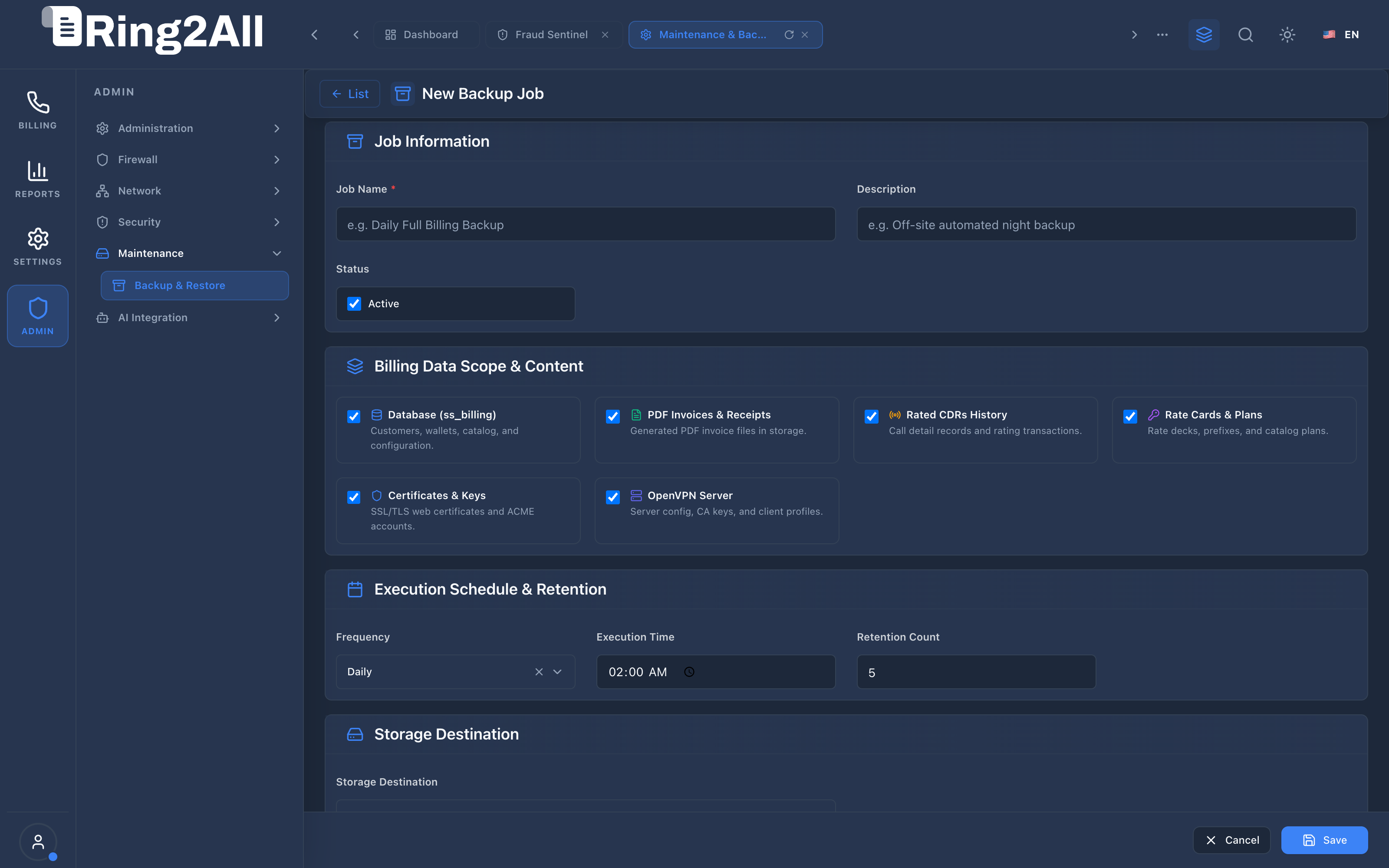Open Backup & Restore menu item

coord(194,285)
